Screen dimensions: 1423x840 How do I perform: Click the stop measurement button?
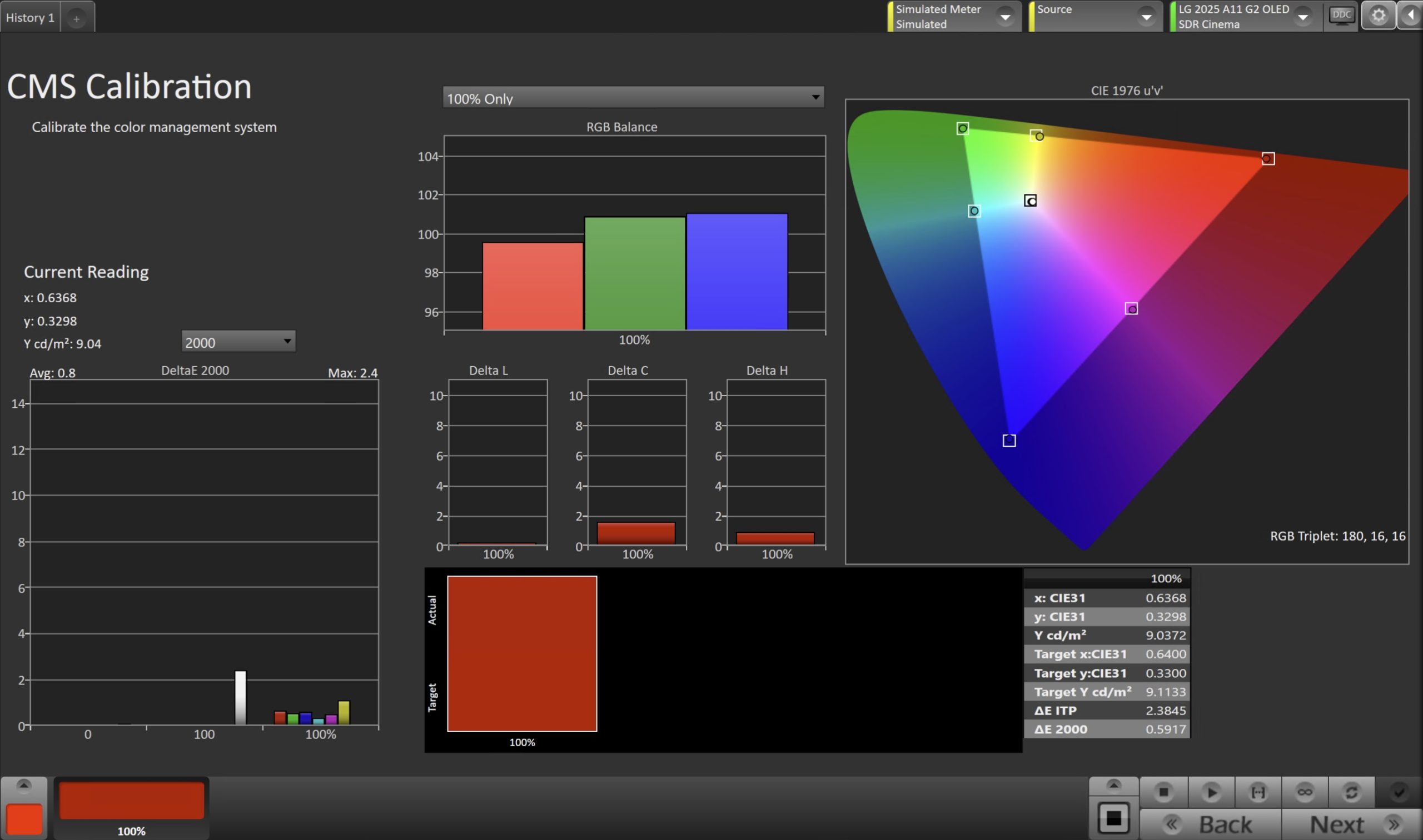tap(1163, 792)
